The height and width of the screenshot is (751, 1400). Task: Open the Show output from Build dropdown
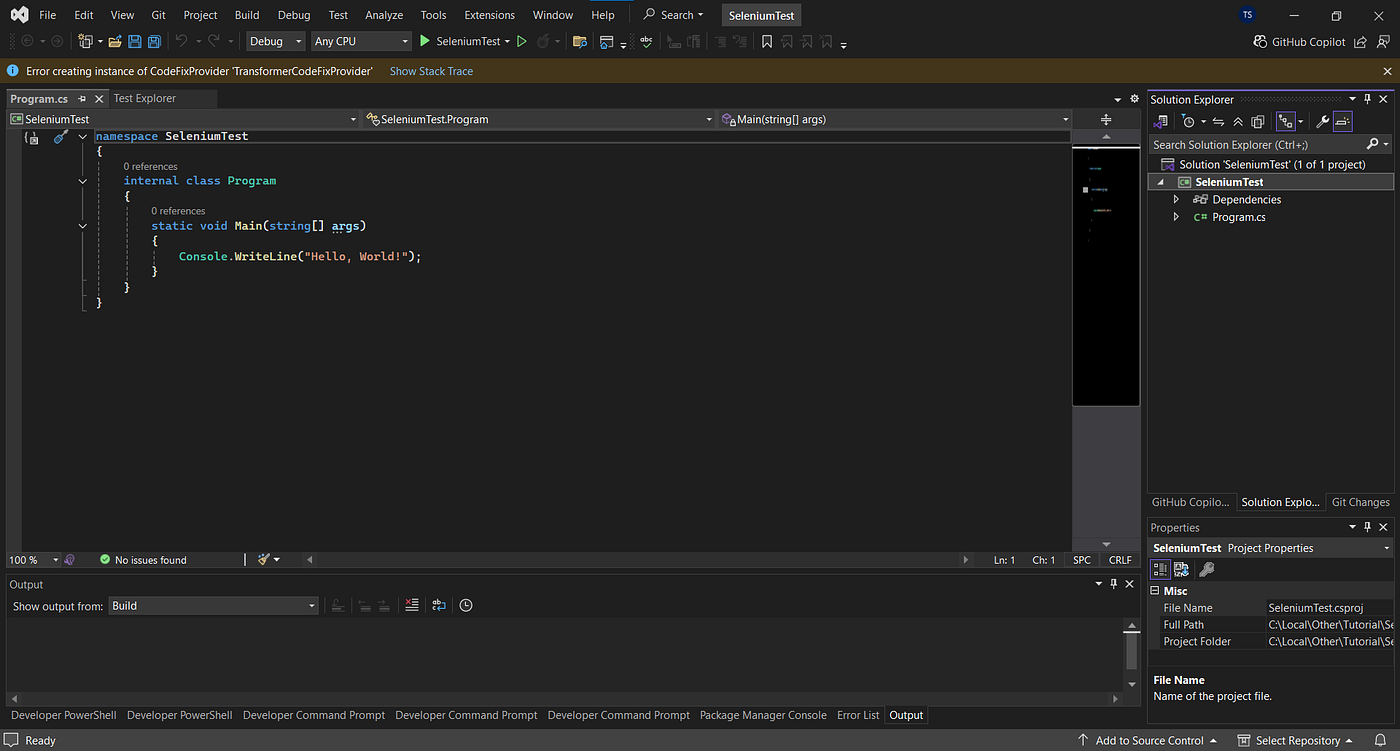pyautogui.click(x=213, y=605)
